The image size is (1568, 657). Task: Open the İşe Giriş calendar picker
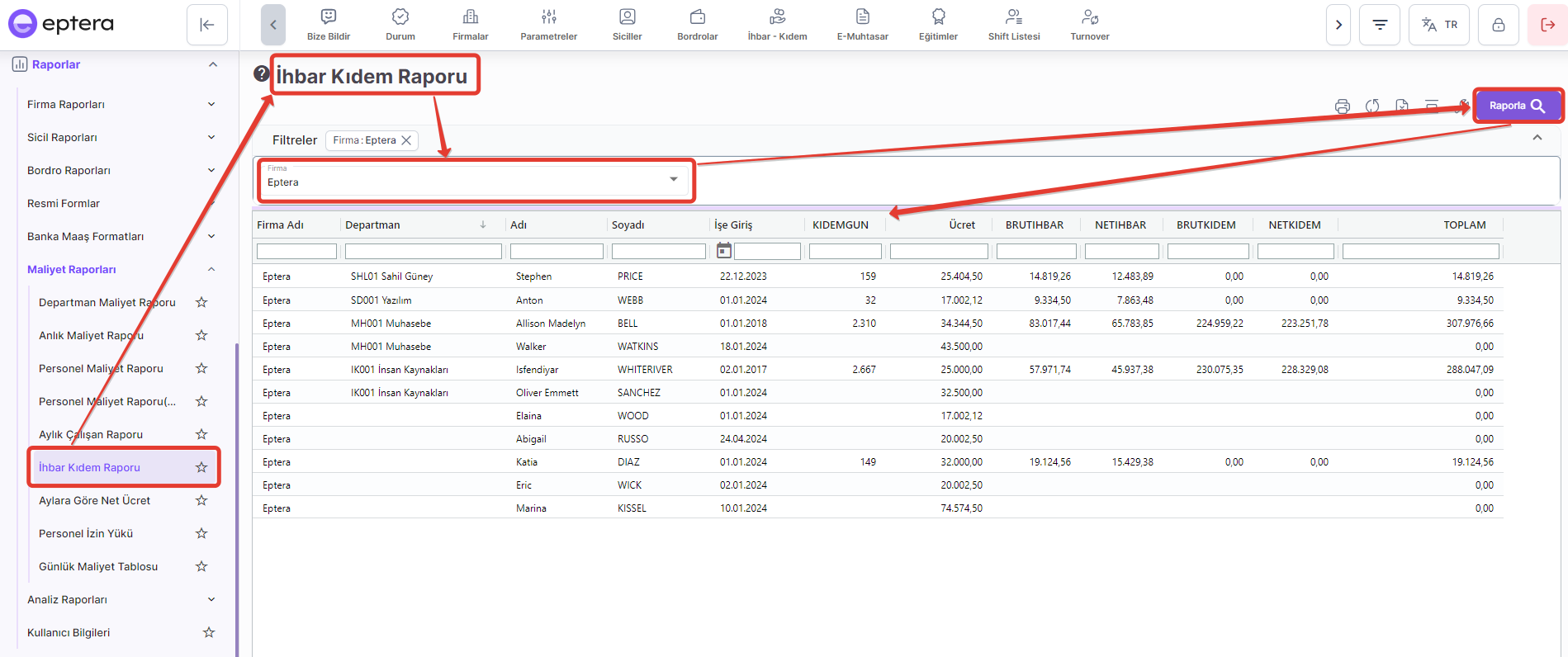pos(724,251)
